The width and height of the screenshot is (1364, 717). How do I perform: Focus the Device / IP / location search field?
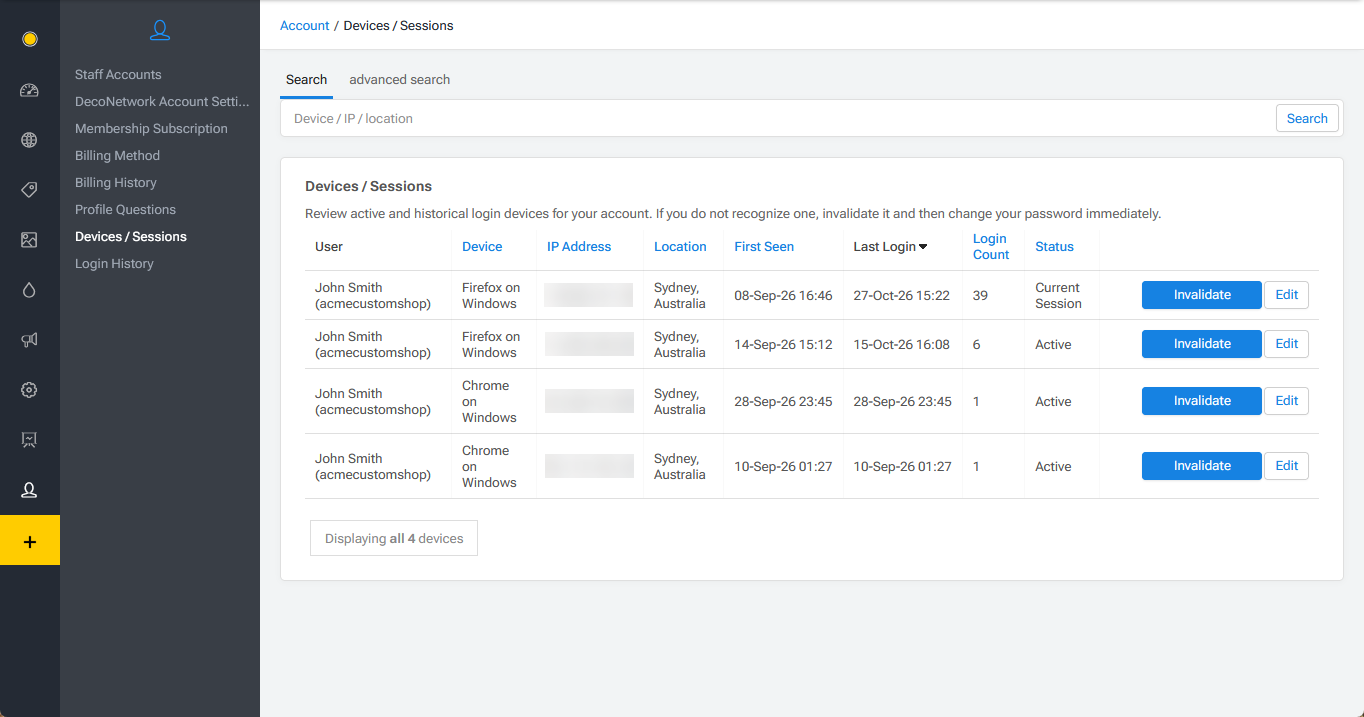coord(778,118)
